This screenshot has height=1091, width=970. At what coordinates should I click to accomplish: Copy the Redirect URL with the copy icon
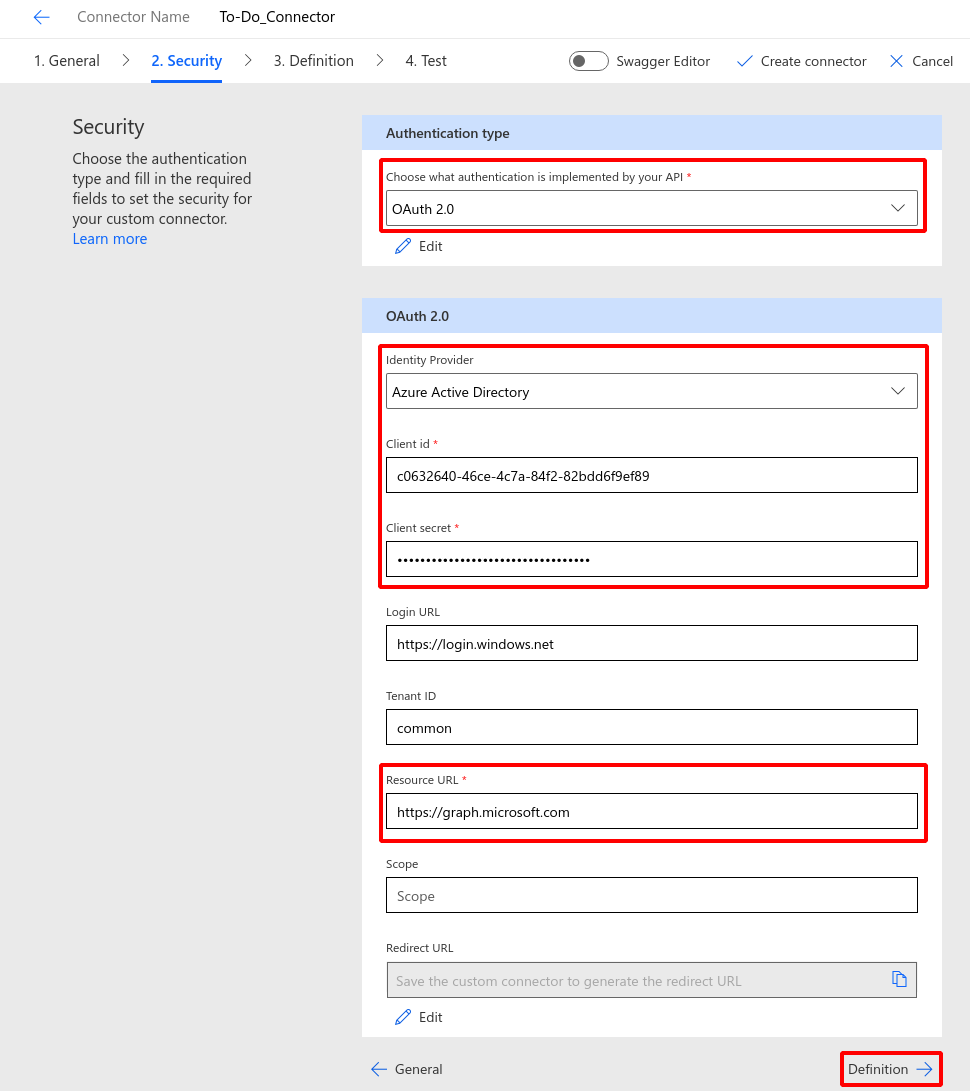point(899,980)
